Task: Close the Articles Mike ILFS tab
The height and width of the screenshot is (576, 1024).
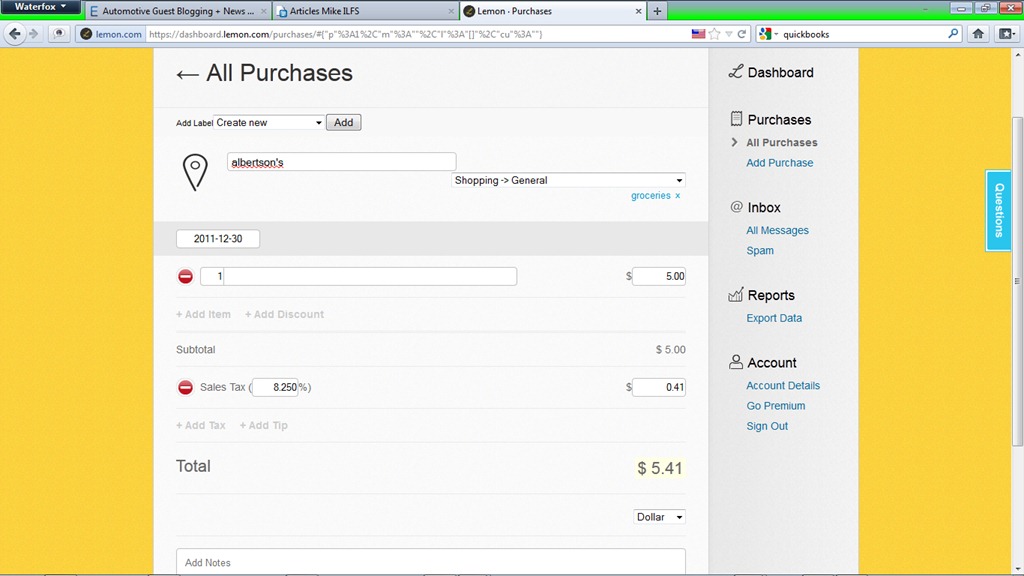Action: point(451,11)
